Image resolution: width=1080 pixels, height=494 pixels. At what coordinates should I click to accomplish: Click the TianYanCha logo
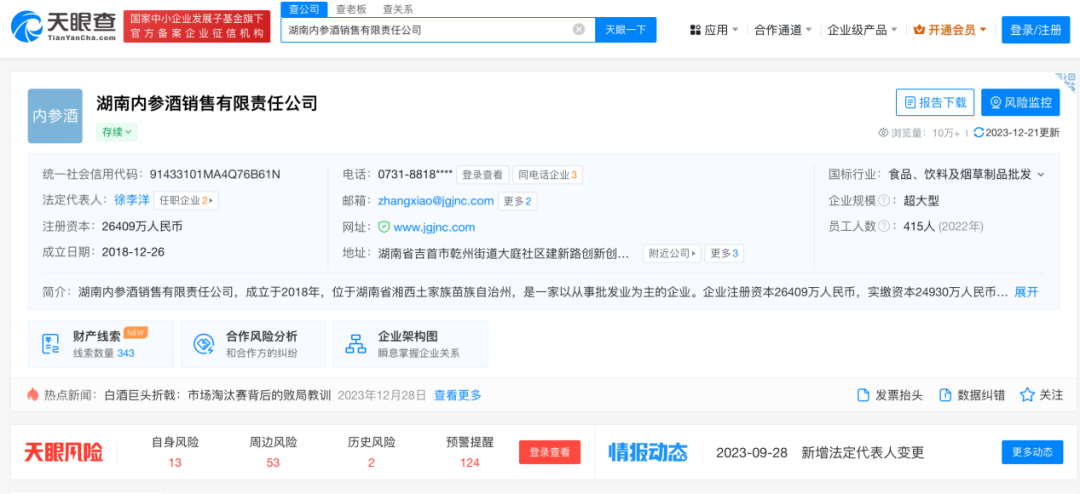(63, 26)
